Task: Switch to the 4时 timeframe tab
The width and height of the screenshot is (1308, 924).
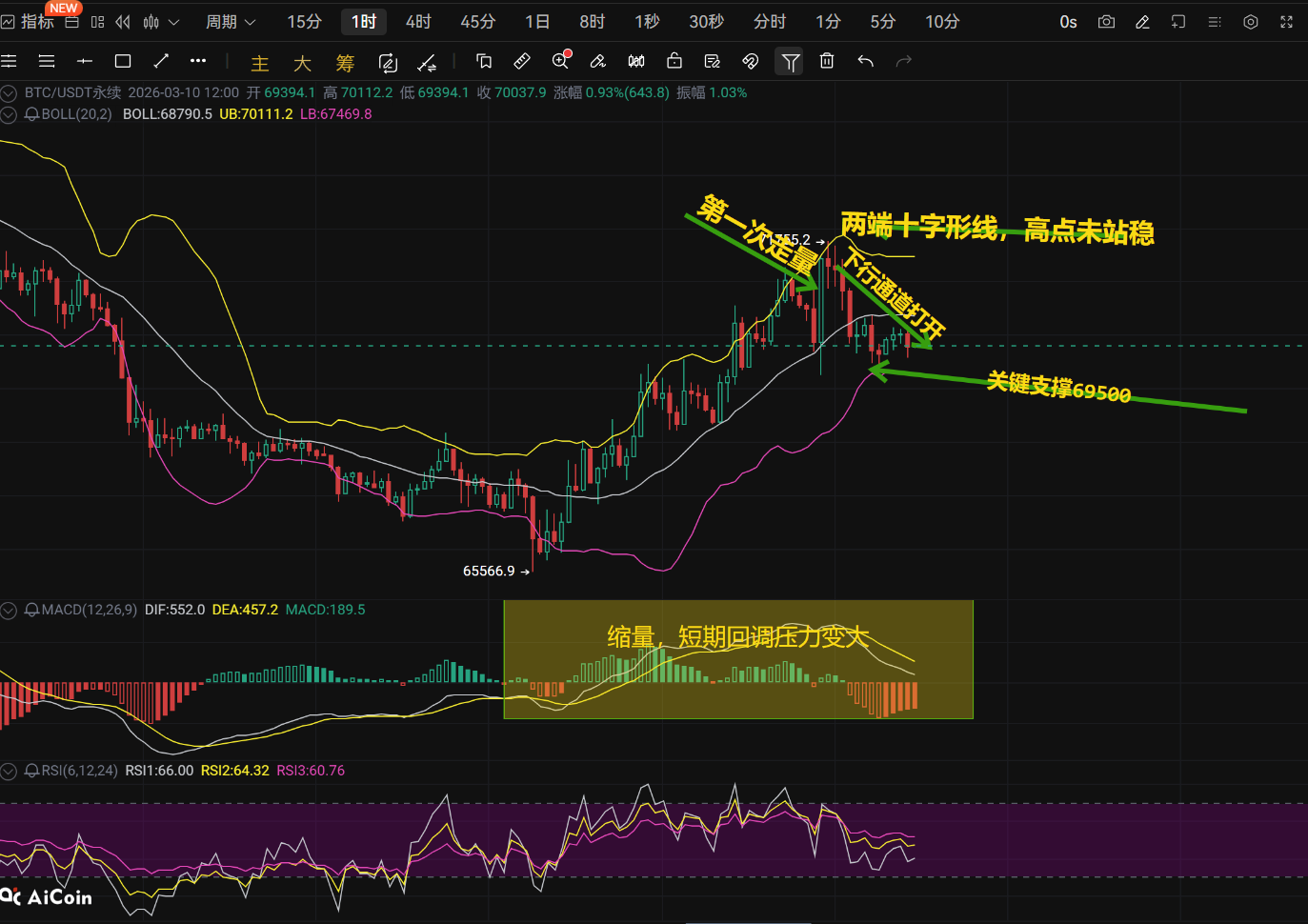Action: click(x=418, y=22)
